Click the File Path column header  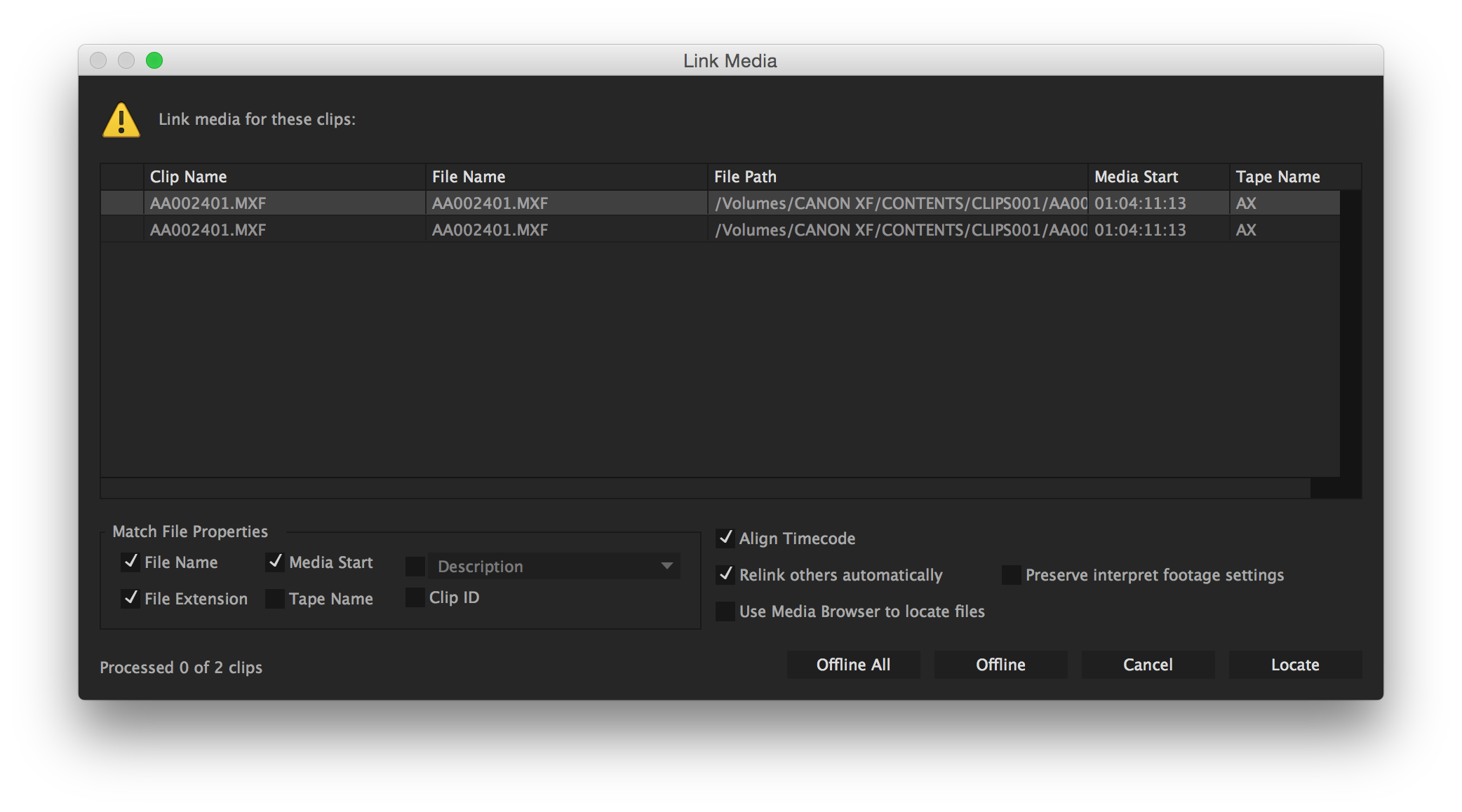pyautogui.click(x=897, y=177)
